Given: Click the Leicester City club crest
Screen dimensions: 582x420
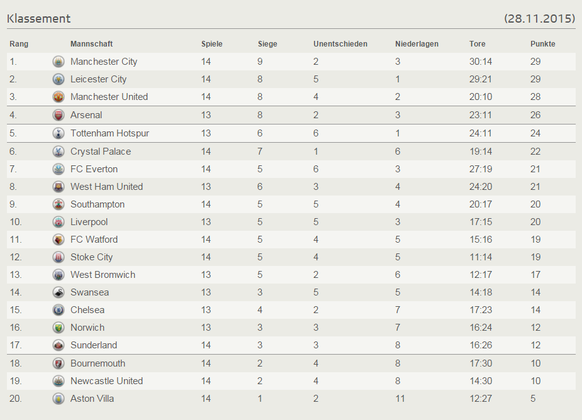Looking at the screenshot, I should click(x=58, y=79).
